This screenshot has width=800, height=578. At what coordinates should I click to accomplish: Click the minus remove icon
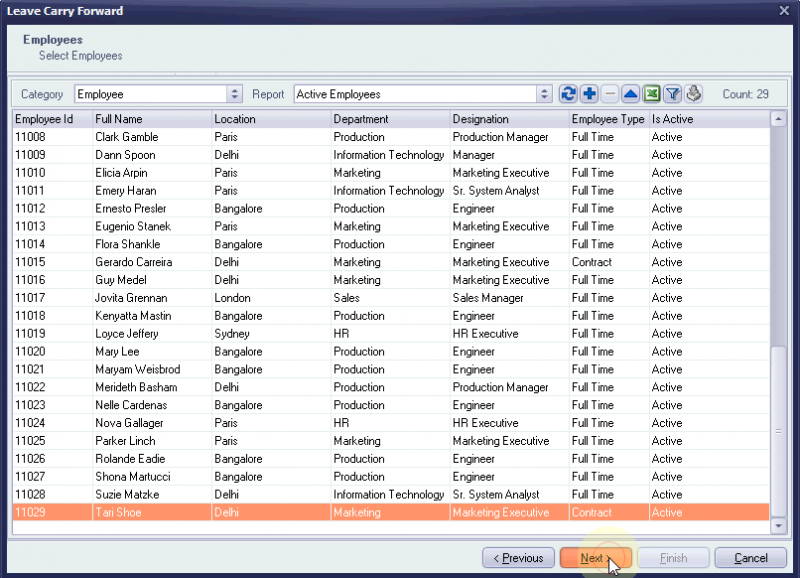(610, 94)
